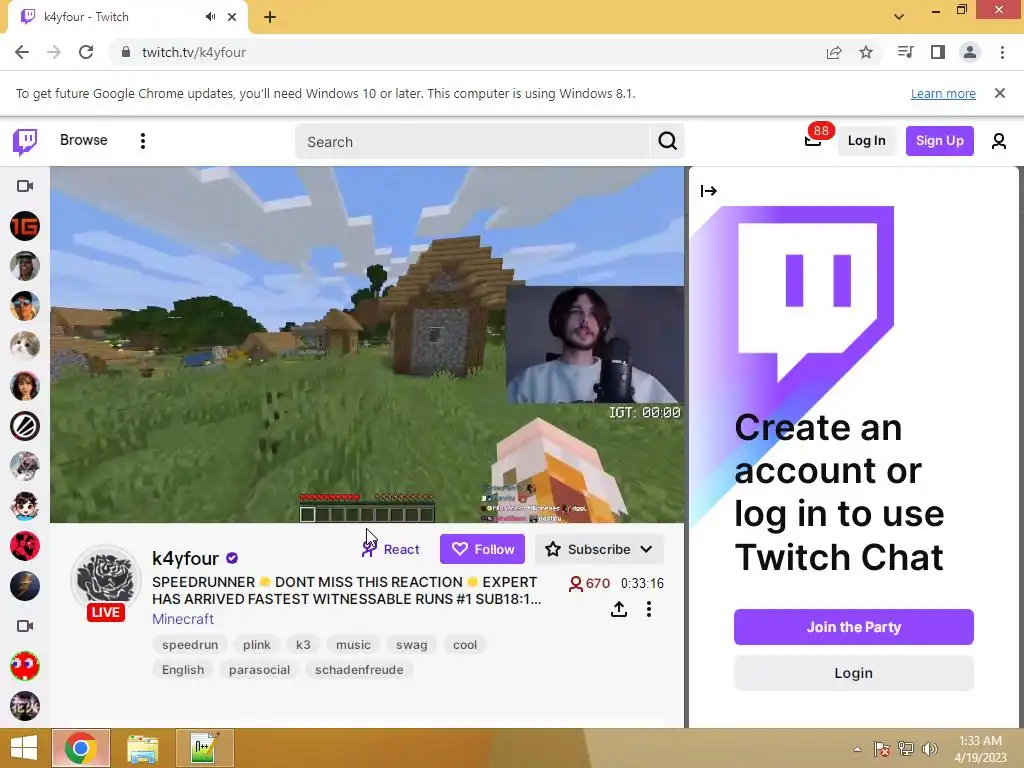
Task: Open the three-dot more menu beside Browse
Action: (x=143, y=141)
